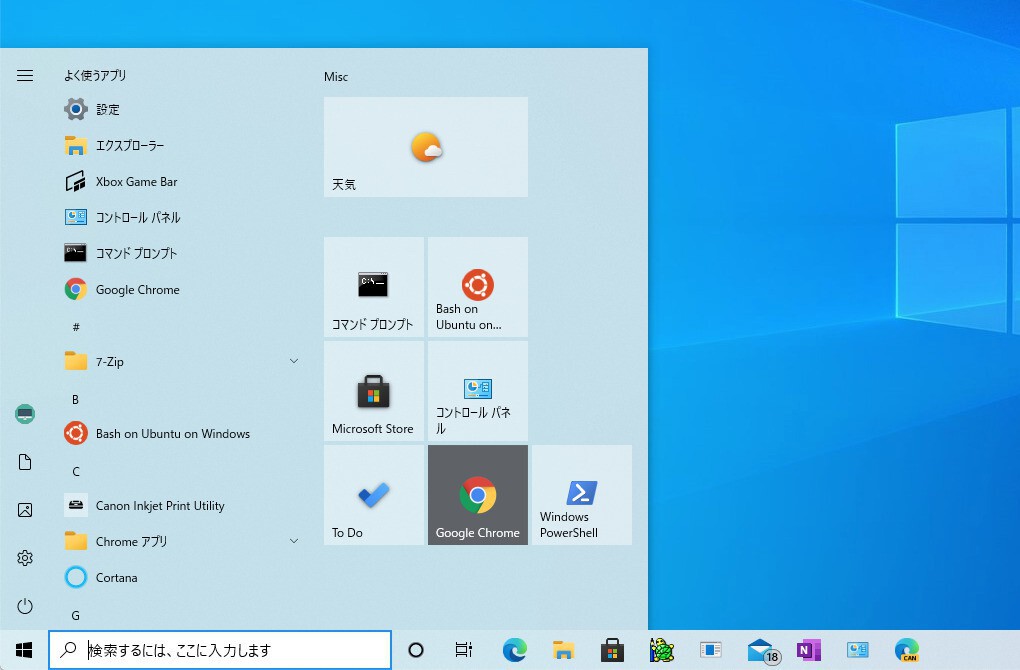Viewport: 1020px width, 670px height.
Task: Click the Task View button on the taskbar
Action: pos(464,650)
